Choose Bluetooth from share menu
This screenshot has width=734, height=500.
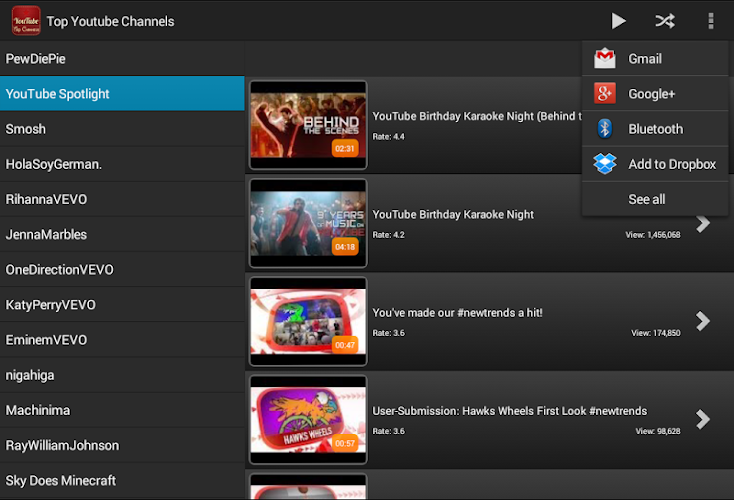(x=655, y=129)
